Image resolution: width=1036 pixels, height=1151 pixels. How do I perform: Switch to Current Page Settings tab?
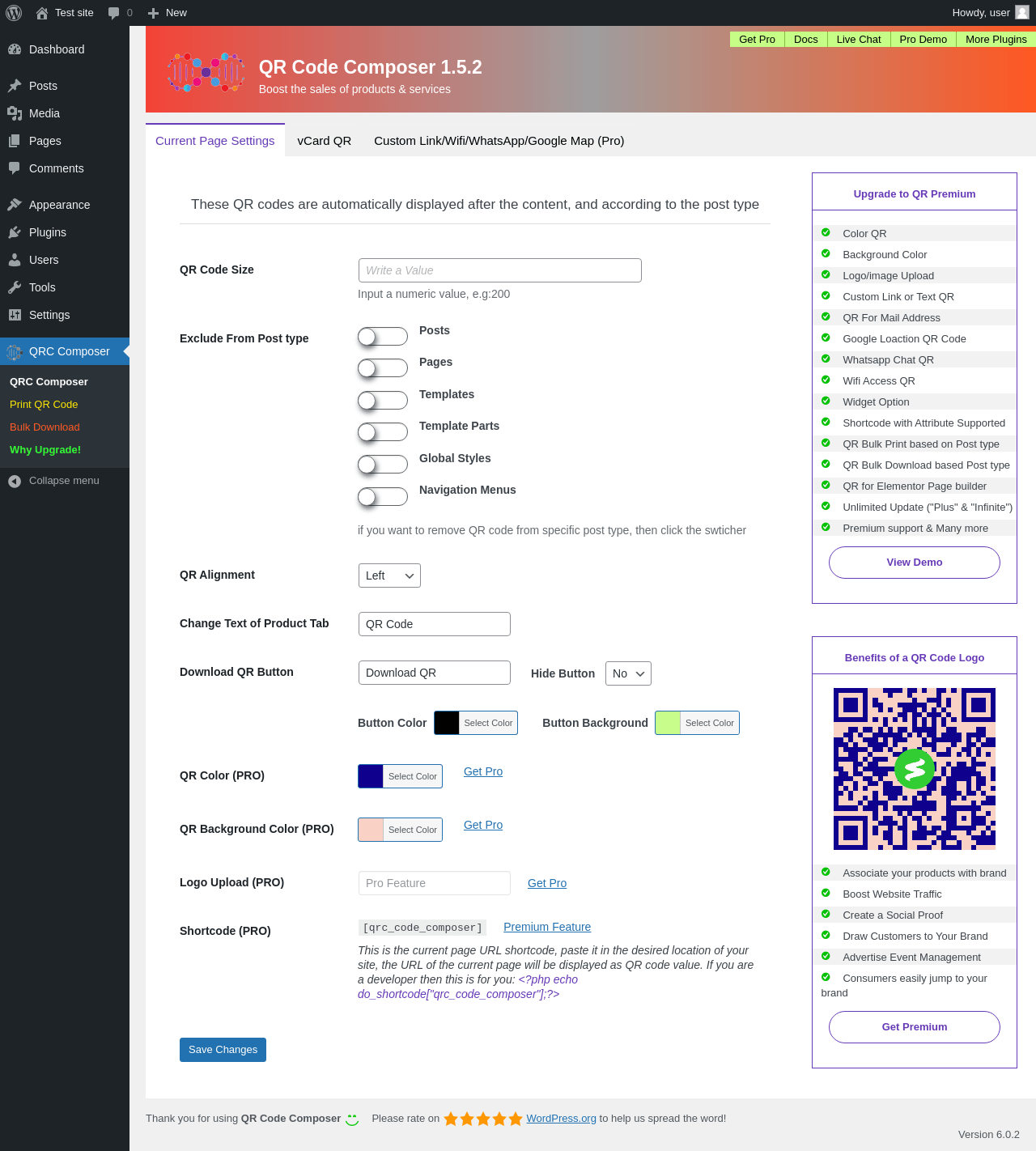pyautogui.click(x=215, y=141)
